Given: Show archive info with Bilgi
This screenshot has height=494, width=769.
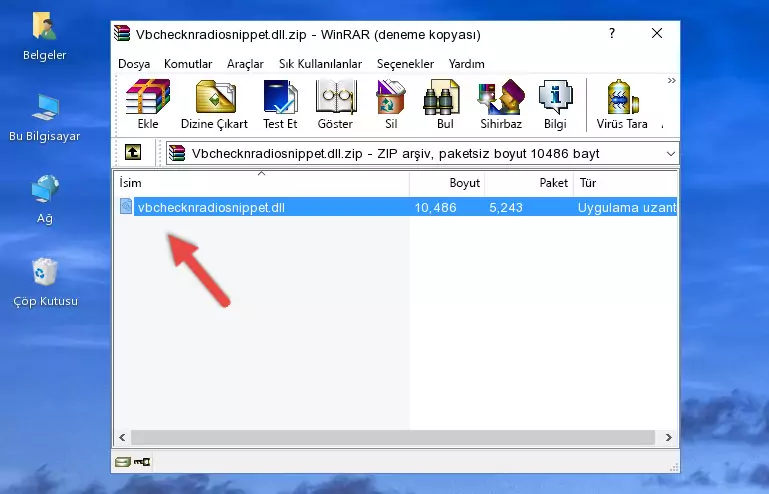Looking at the screenshot, I should click(x=555, y=104).
